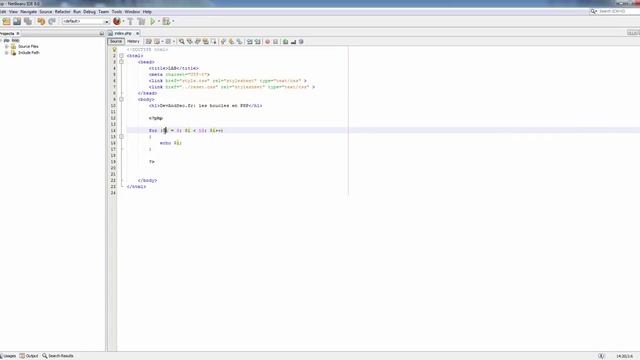Click Find Next Occurrence icon
This screenshot has width=640, height=360.
[198, 42]
